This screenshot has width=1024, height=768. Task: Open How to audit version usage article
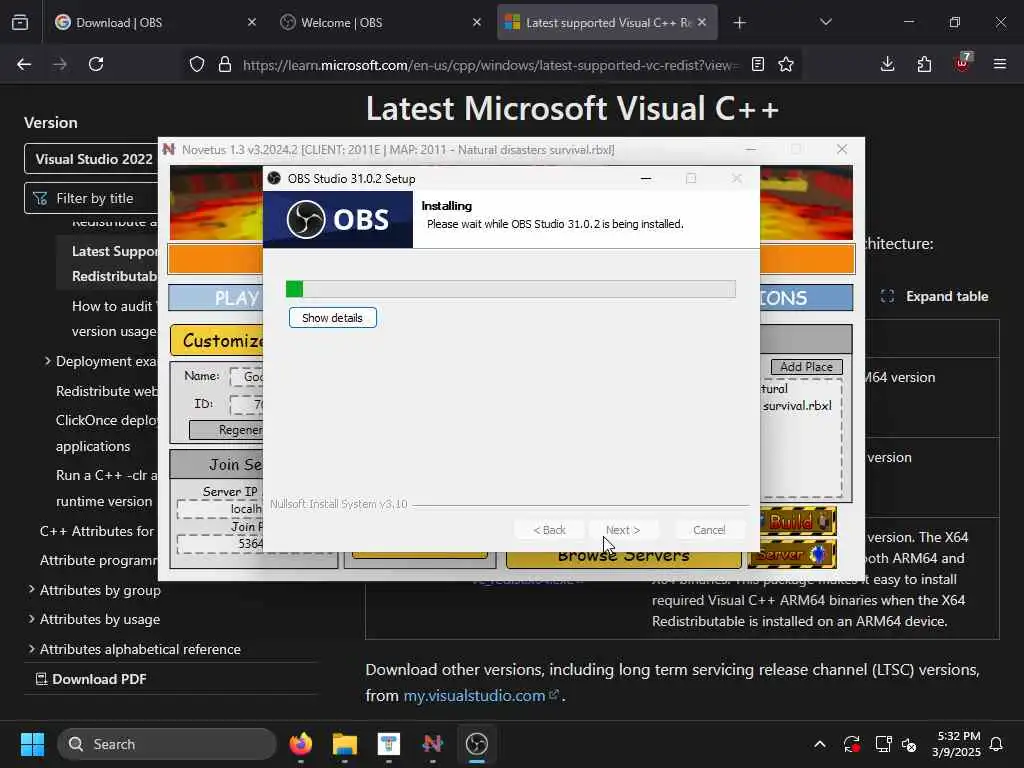[114, 319]
